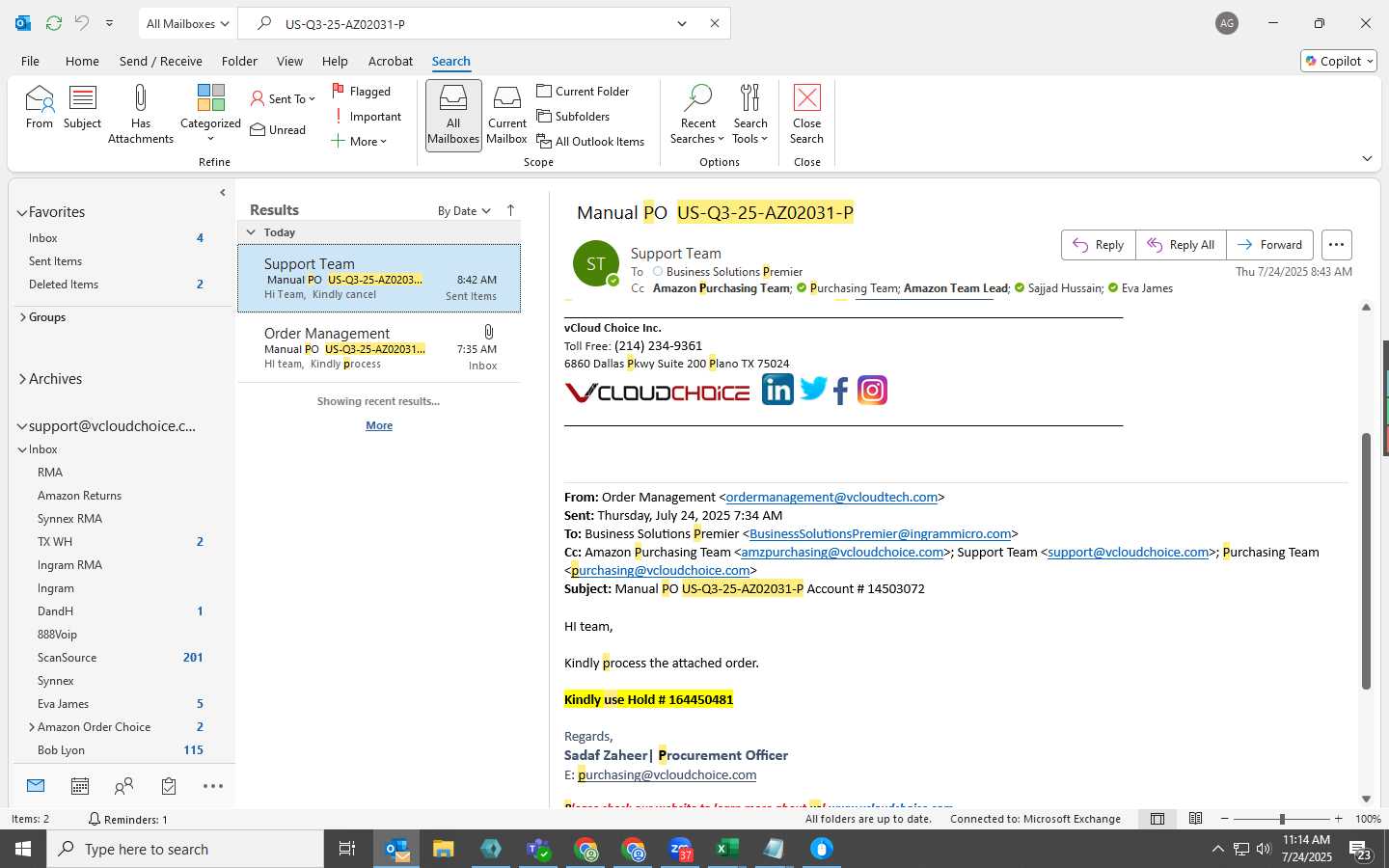
Task: Switch to Reading view in status bar
Action: coord(1195,819)
